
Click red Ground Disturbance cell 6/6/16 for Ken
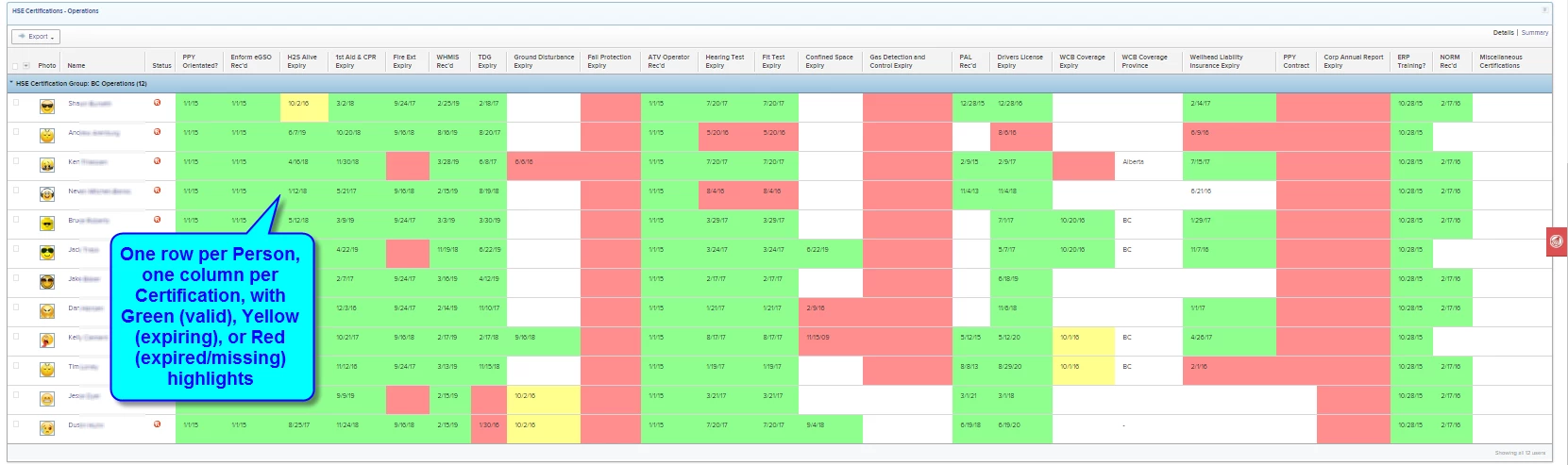tap(544, 166)
